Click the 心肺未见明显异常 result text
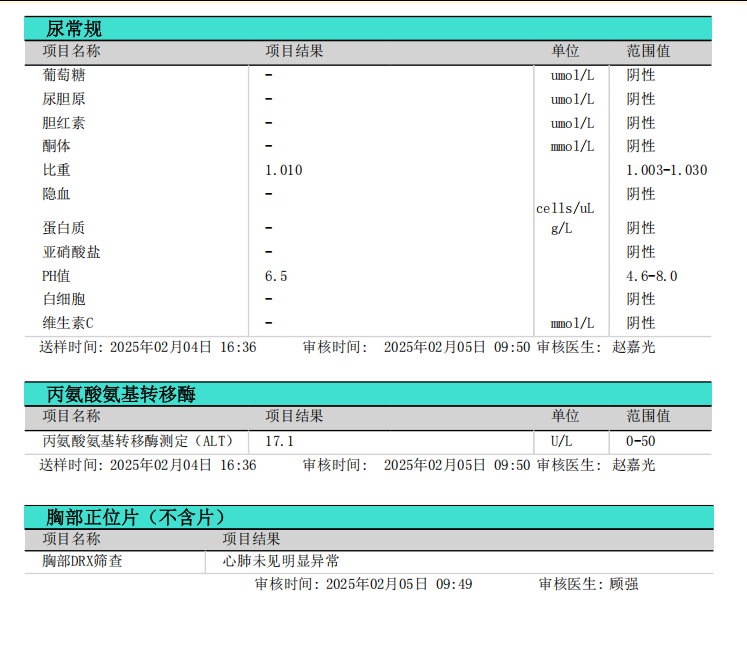This screenshot has height=645, width=747. [x=280, y=562]
